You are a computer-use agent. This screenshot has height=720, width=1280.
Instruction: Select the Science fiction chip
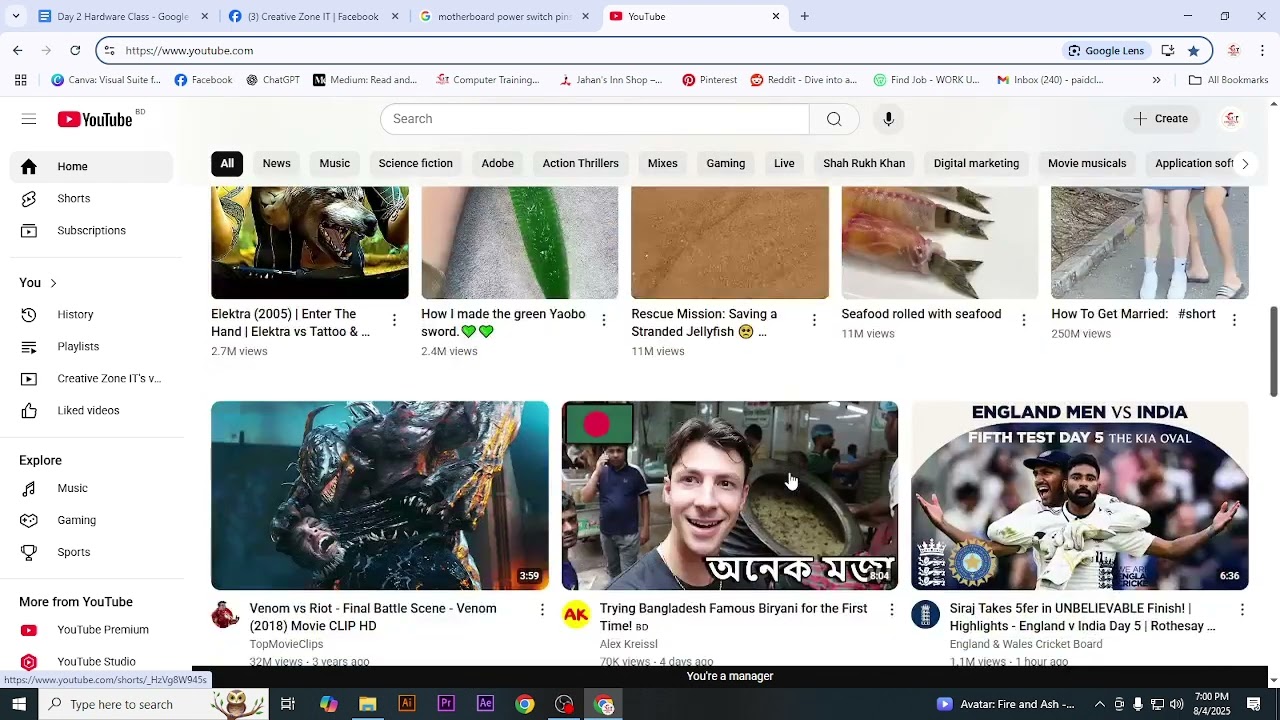416,164
